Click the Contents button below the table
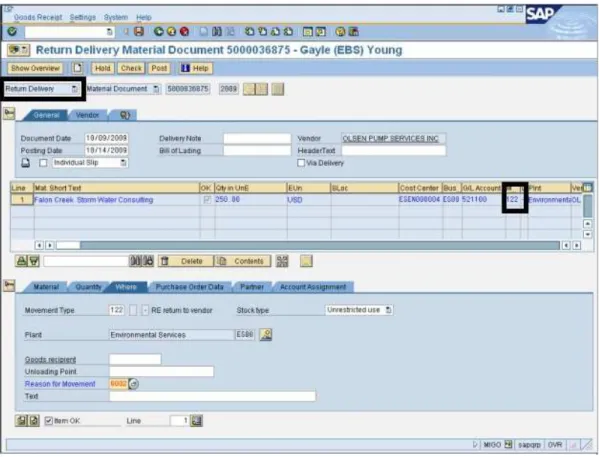The image size is (599, 457). point(243,261)
